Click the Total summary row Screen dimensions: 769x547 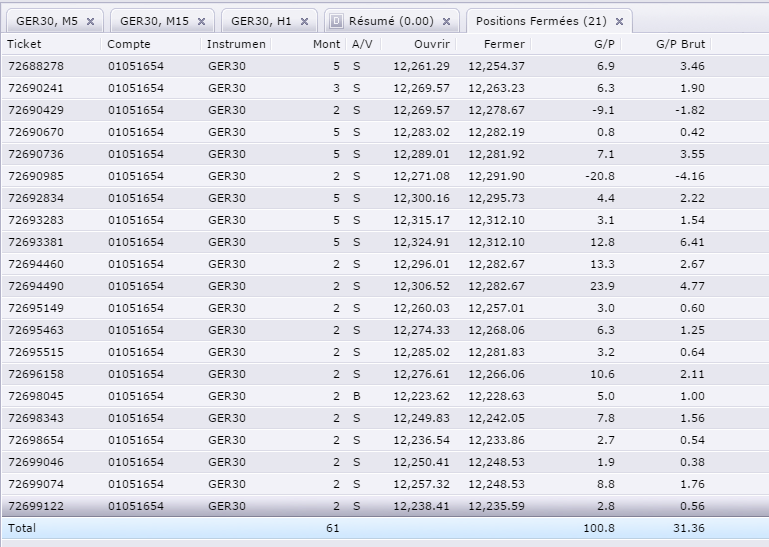(x=384, y=528)
